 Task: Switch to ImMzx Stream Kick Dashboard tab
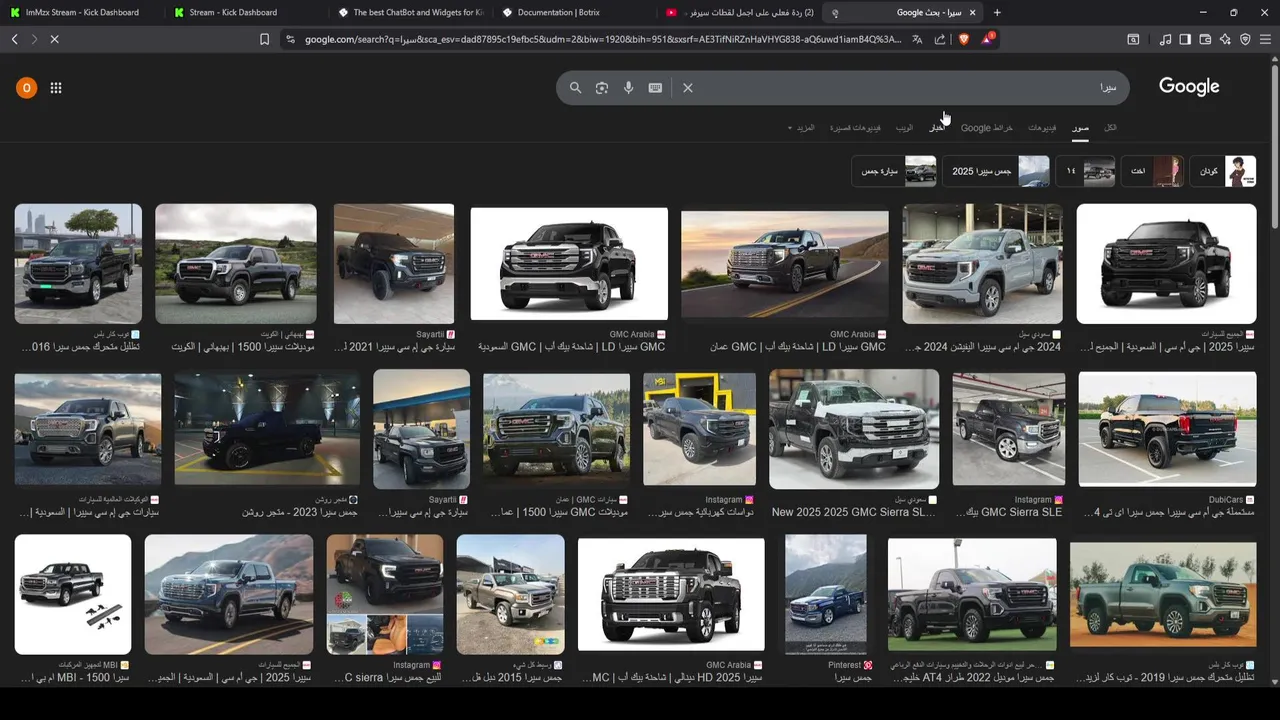[x=81, y=12]
